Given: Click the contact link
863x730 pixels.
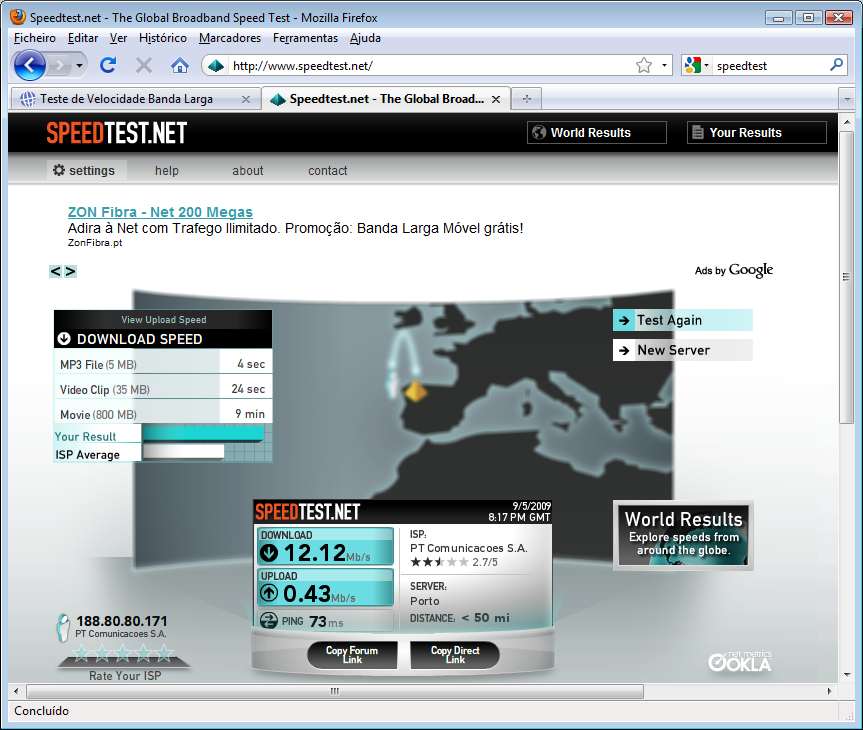Looking at the screenshot, I should 327,171.
